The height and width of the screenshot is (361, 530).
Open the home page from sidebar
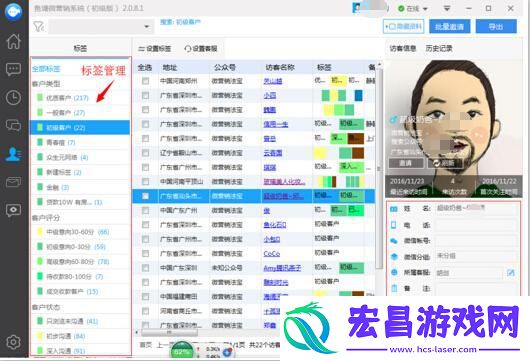pyautogui.click(x=14, y=42)
